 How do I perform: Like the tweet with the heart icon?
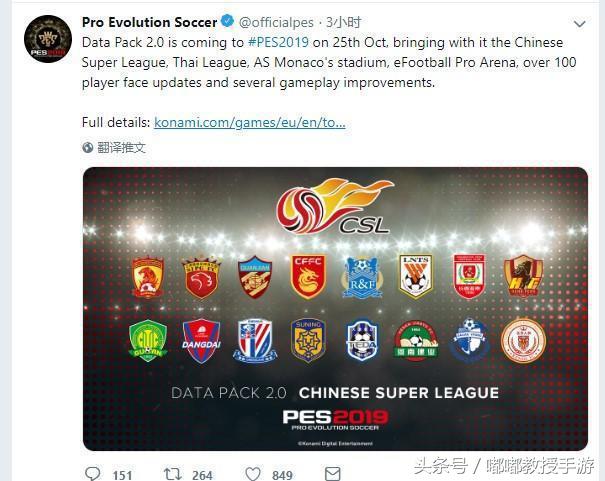click(x=253, y=474)
